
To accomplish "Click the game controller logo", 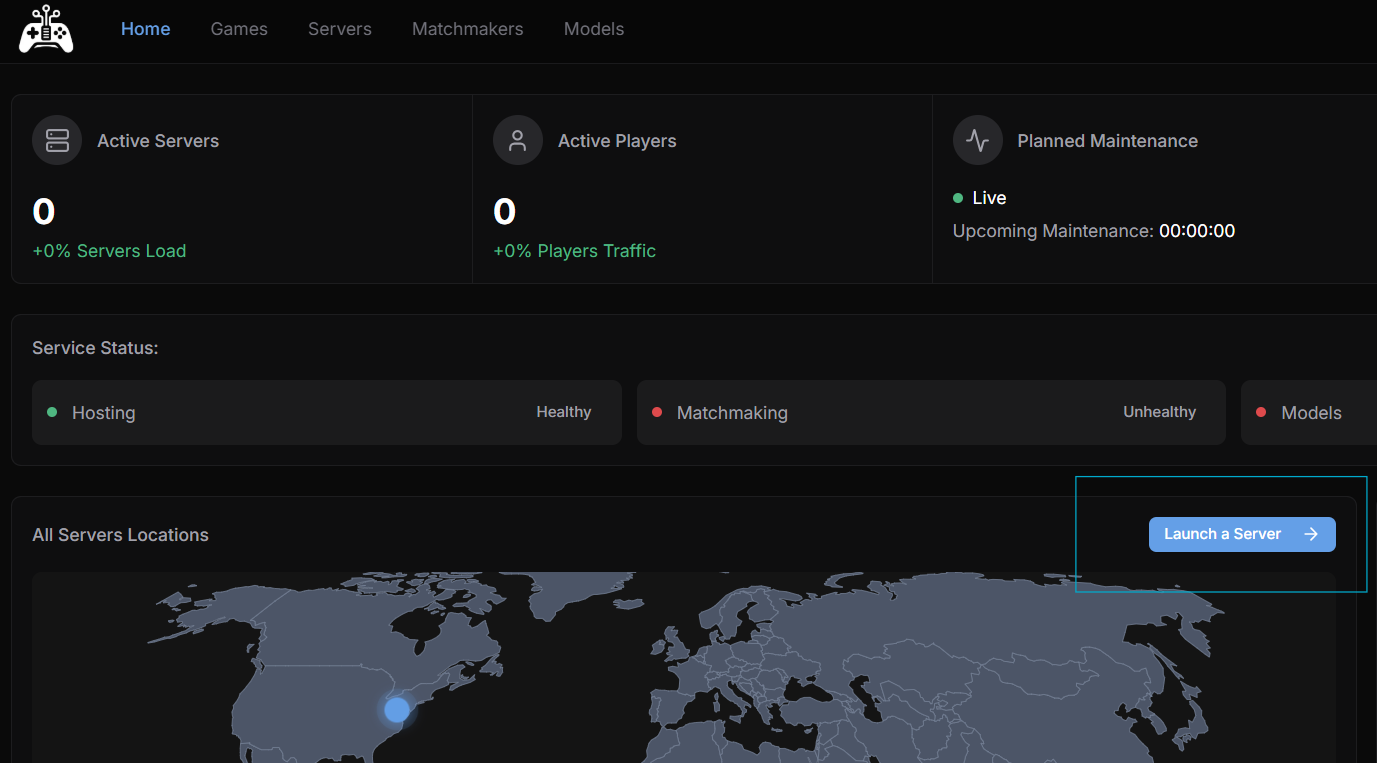I will [46, 29].
